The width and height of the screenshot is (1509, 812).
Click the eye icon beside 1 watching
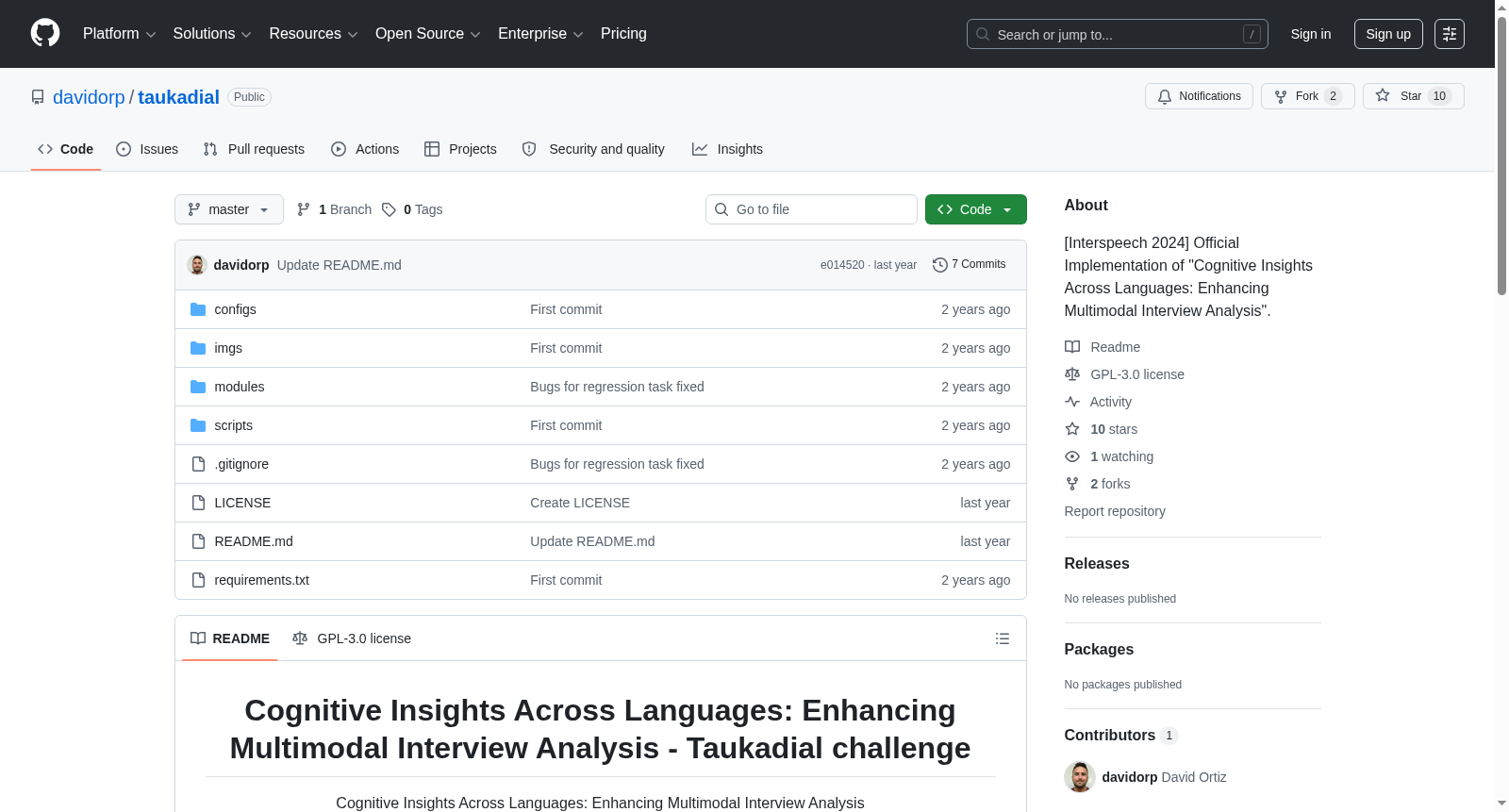click(x=1072, y=456)
